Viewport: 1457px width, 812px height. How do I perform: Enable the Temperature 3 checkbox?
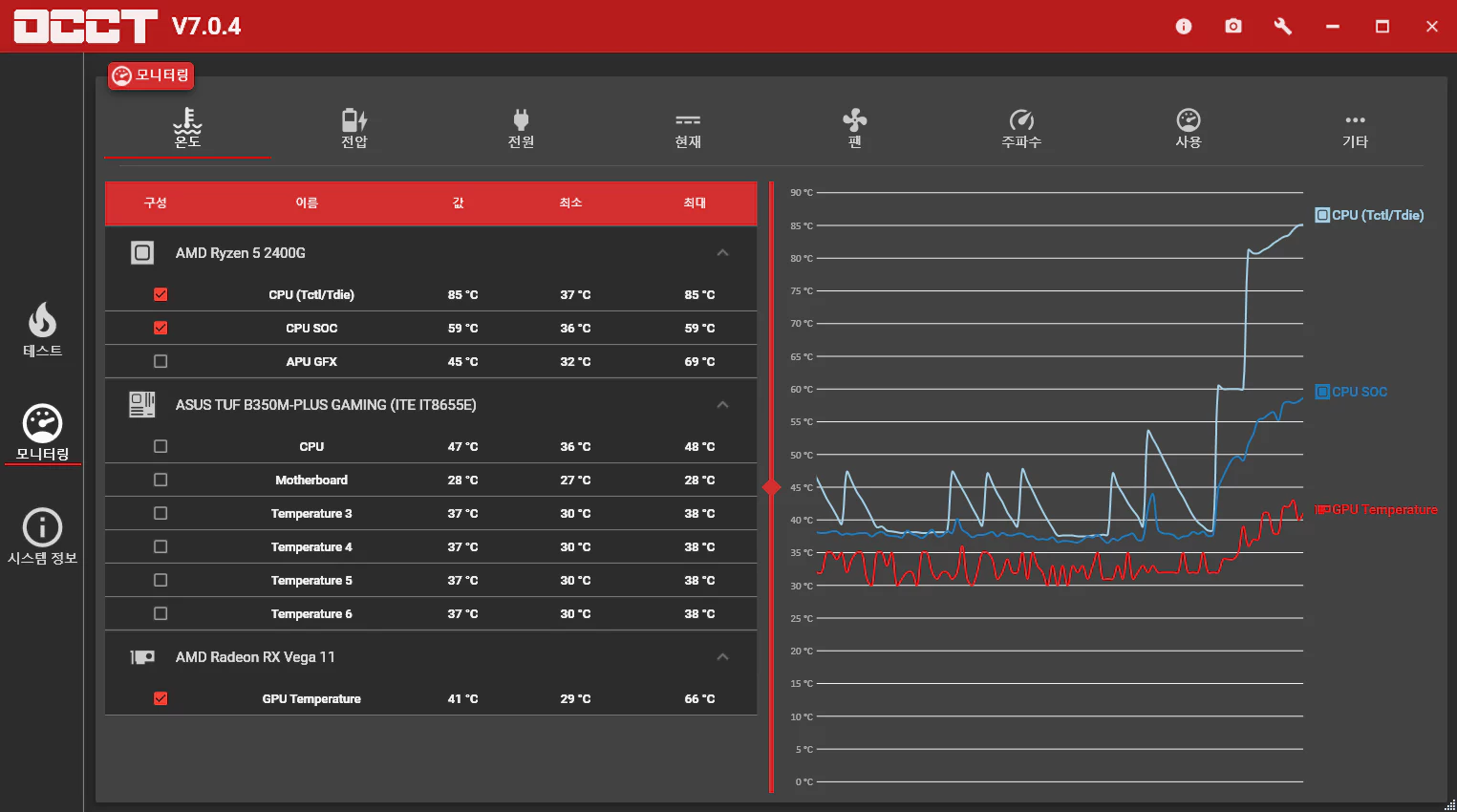tap(161, 513)
